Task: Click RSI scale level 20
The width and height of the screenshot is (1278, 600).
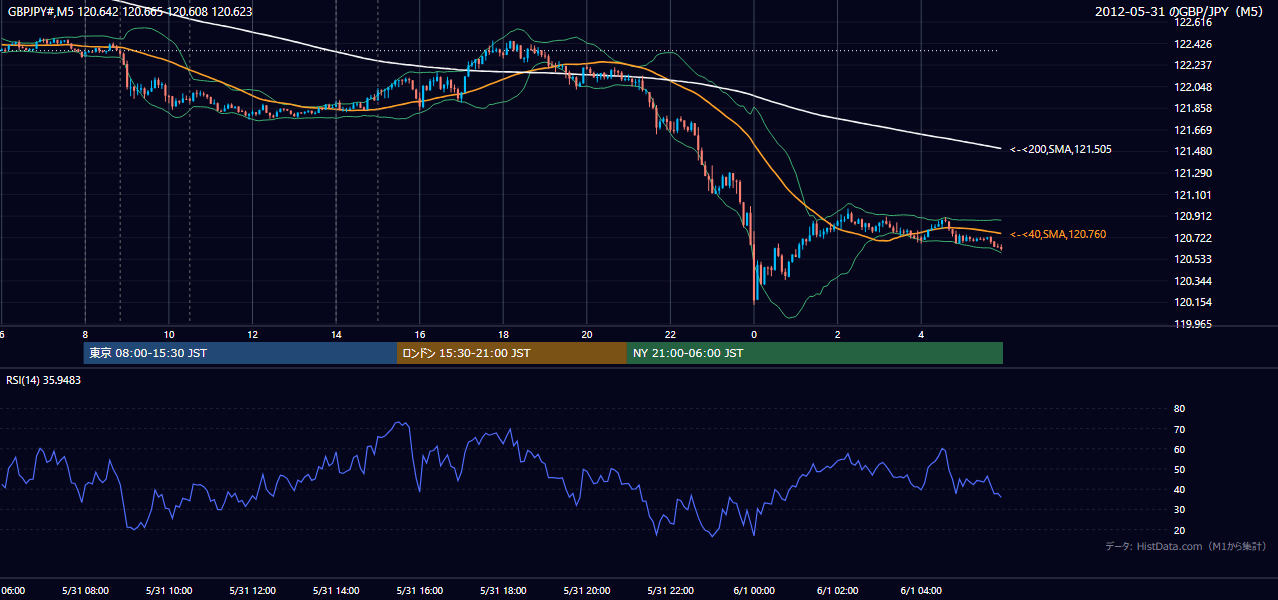Action: pyautogui.click(x=1179, y=530)
